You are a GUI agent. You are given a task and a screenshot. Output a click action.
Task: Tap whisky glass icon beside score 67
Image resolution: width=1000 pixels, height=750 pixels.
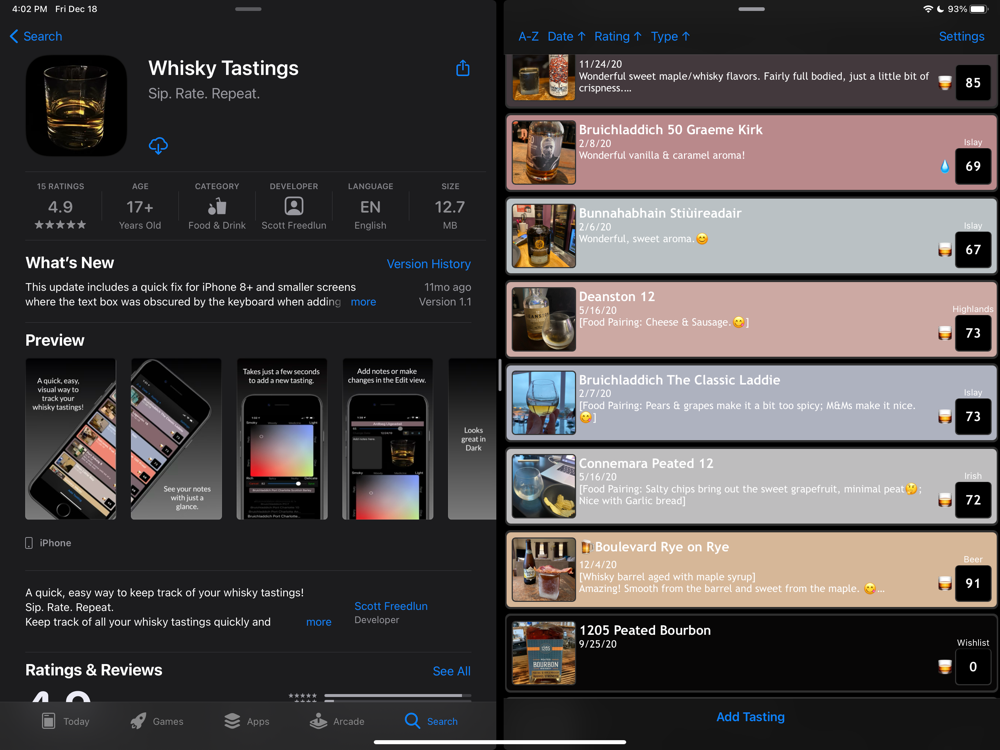click(x=945, y=249)
